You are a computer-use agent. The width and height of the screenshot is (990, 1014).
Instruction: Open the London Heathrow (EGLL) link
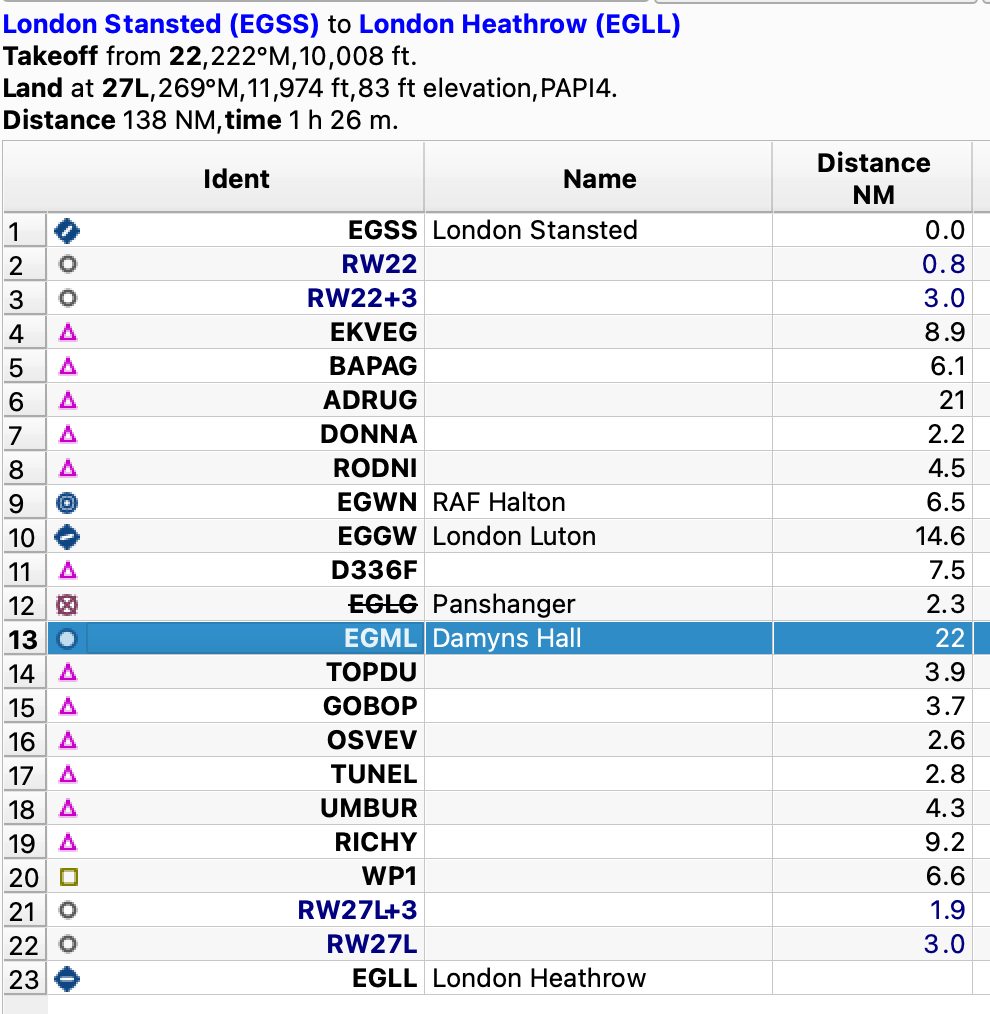click(x=520, y=24)
